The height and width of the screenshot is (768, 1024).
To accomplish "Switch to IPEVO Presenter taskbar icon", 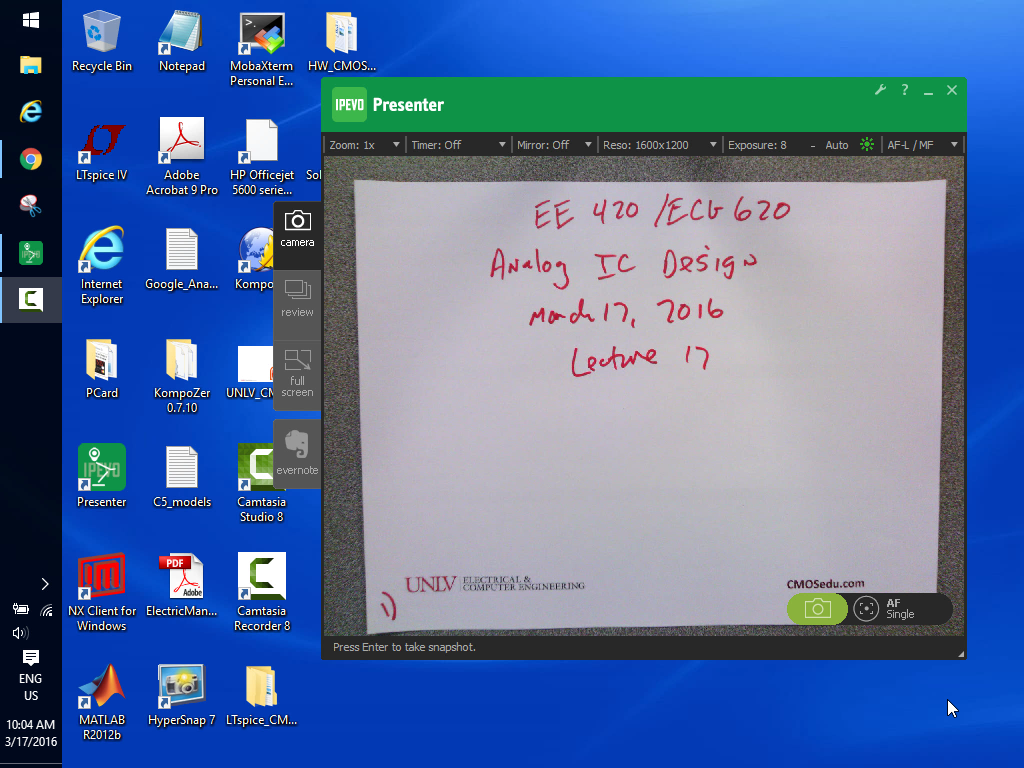I will tap(31, 253).
